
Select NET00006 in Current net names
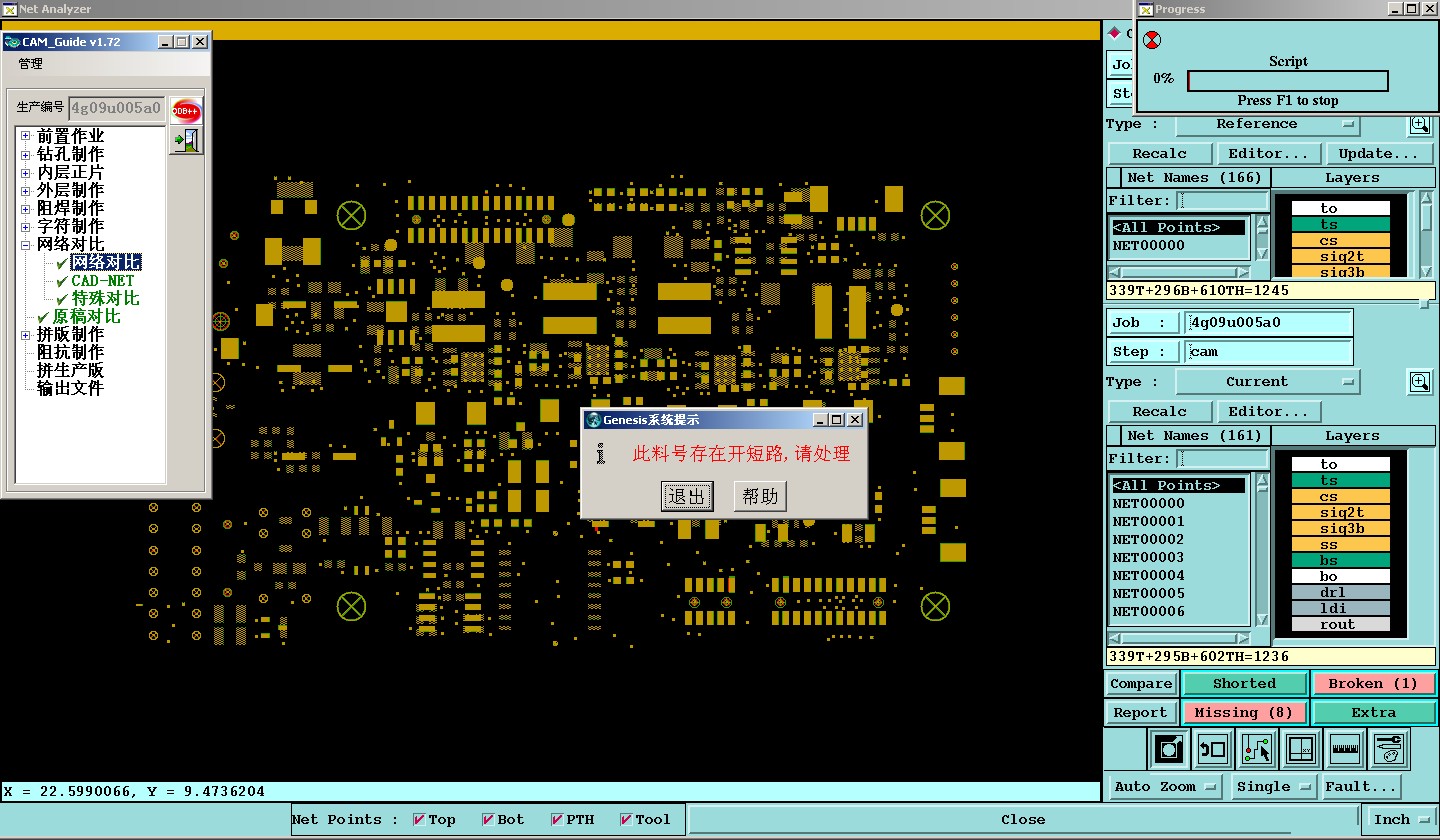pyautogui.click(x=1179, y=612)
